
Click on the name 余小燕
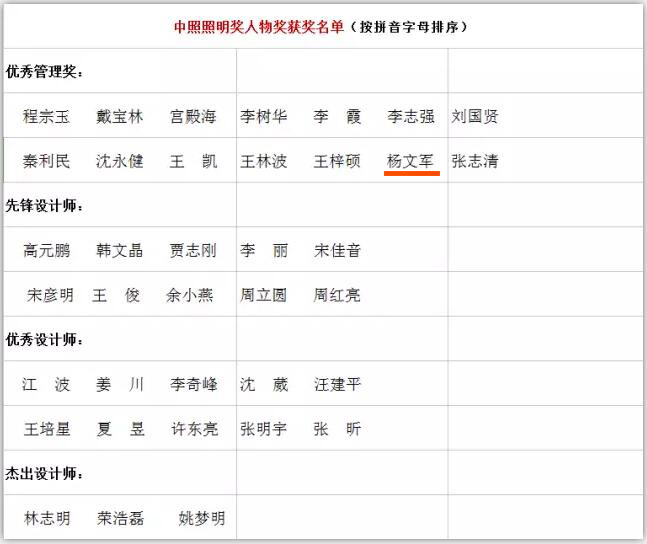[190, 295]
